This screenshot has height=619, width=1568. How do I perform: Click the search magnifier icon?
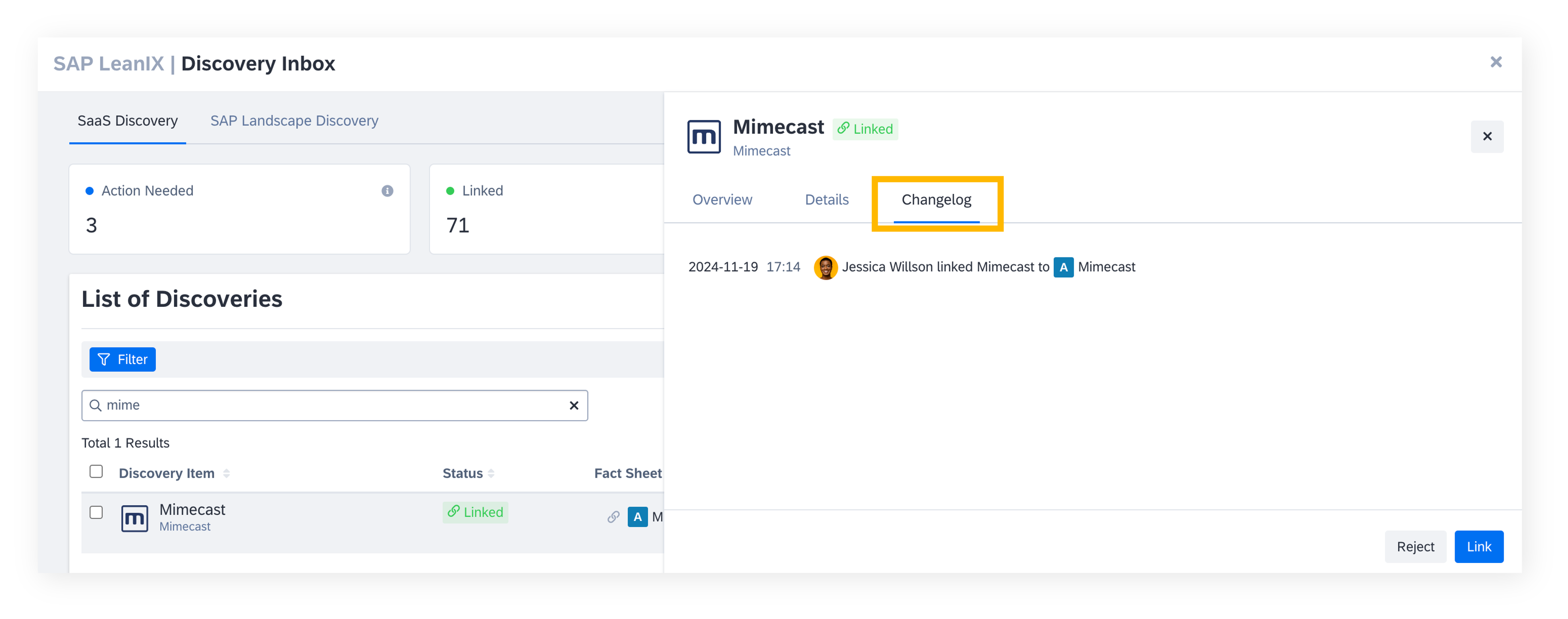(95, 405)
